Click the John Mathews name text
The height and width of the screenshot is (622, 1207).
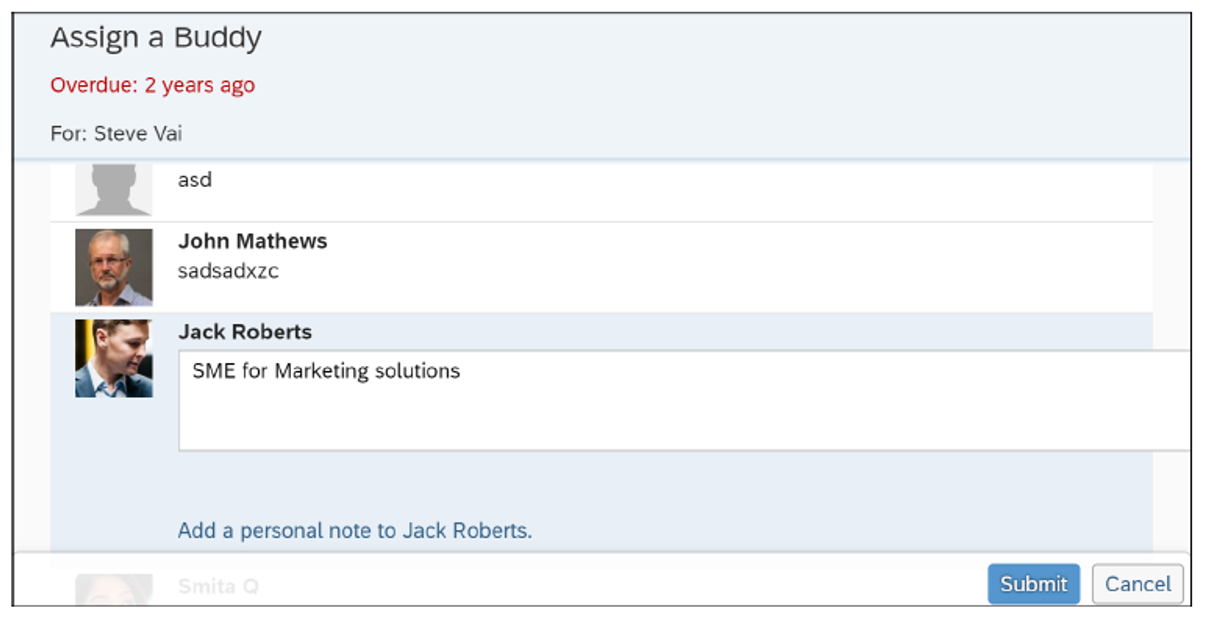[252, 241]
